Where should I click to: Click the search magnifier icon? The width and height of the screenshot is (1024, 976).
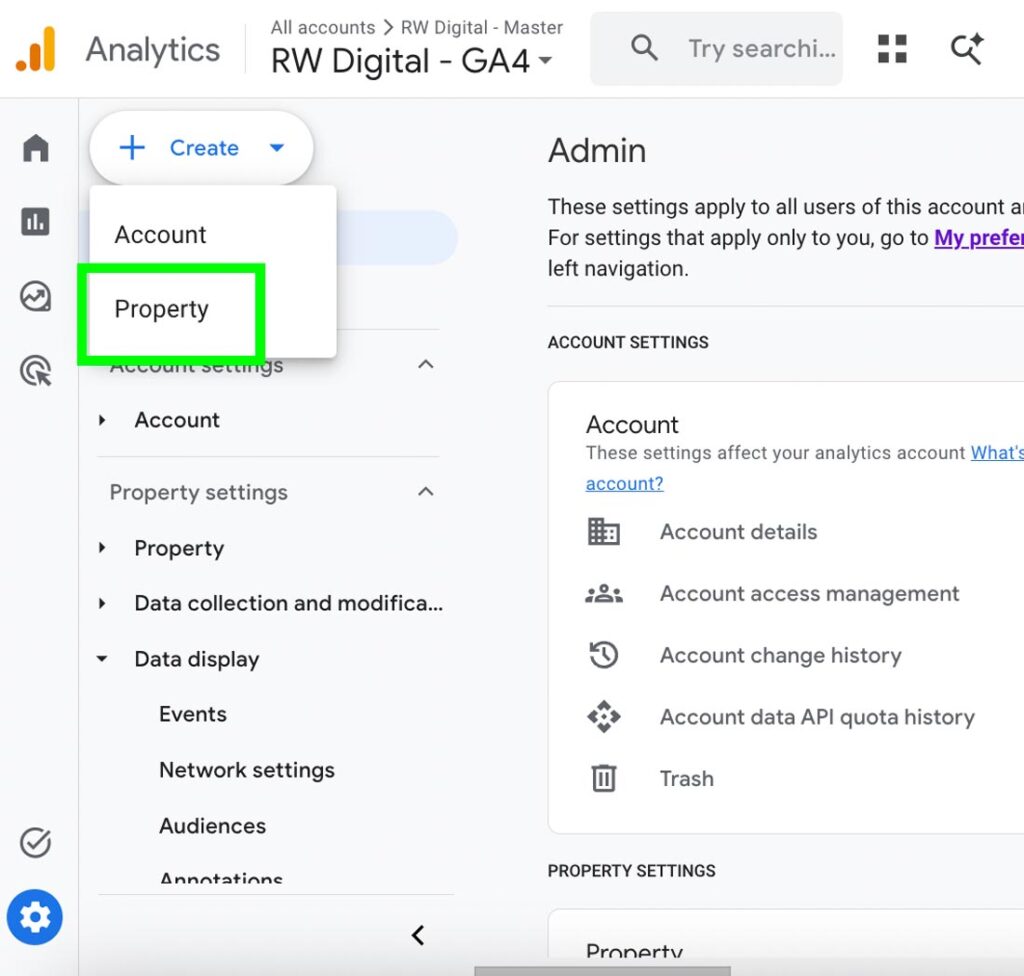pyautogui.click(x=644, y=48)
